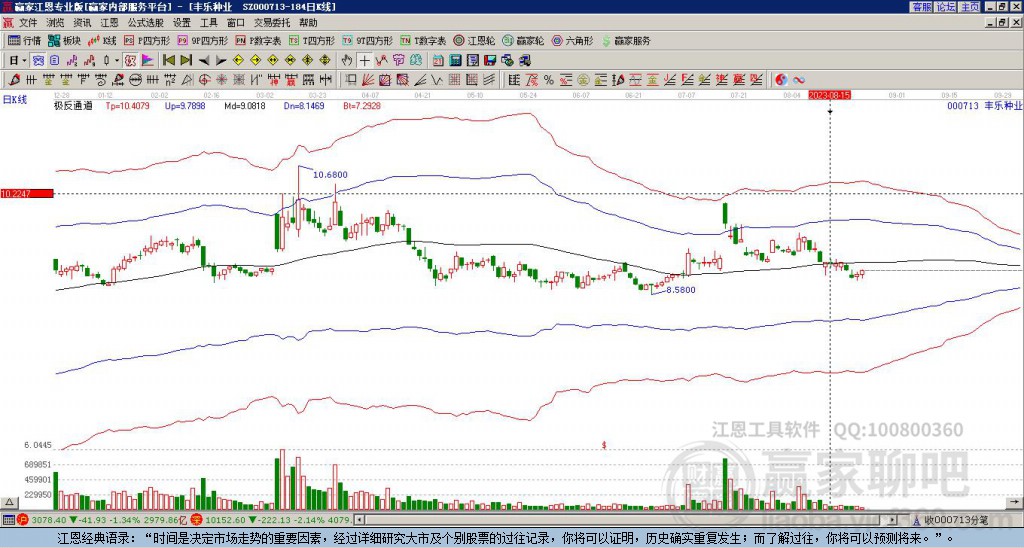Image resolution: width=1024 pixels, height=548 pixels.
Task: Click the red grid square tool
Action: [x=454, y=80]
